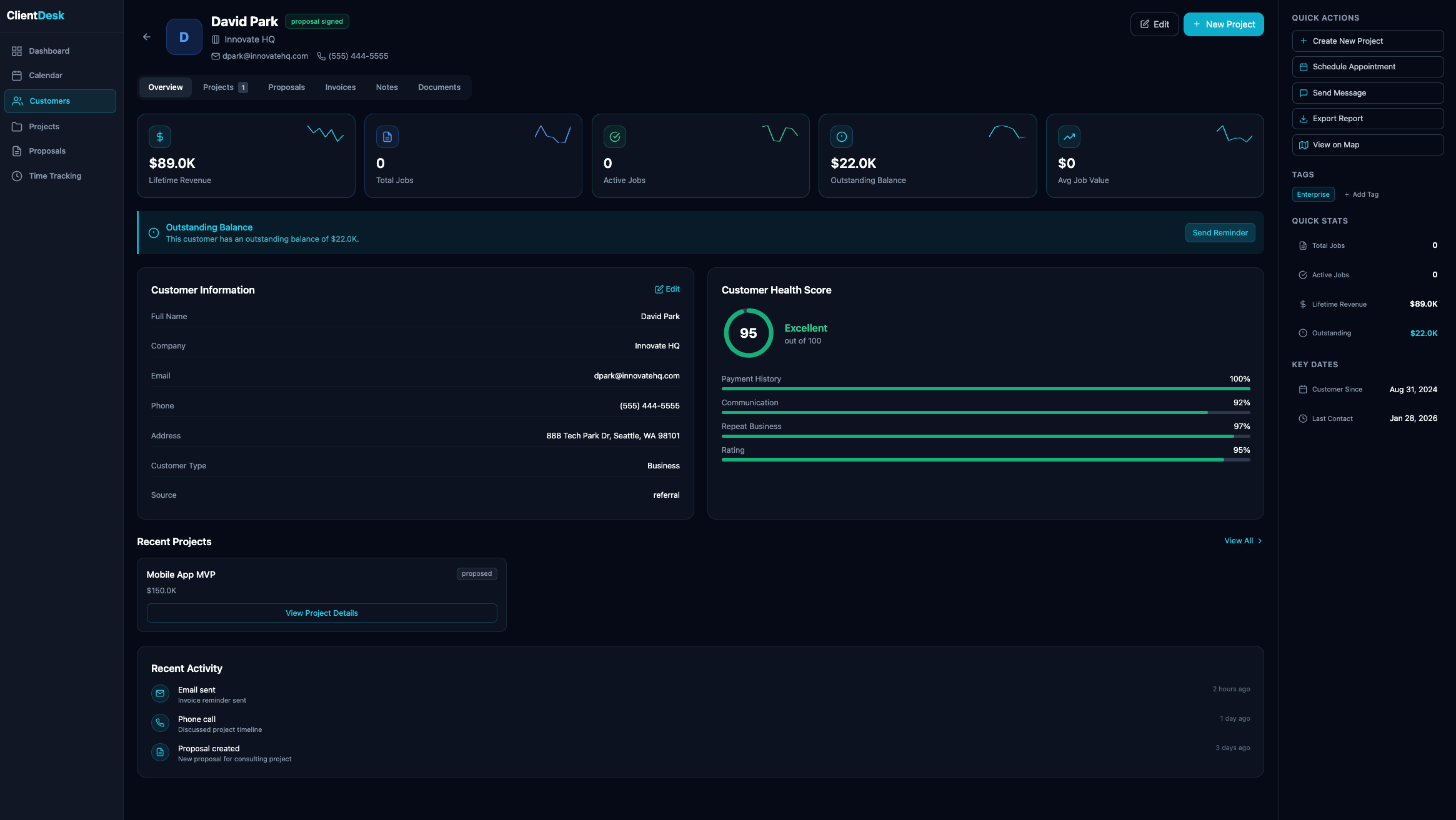Click the Proposals icon in sidebar
The height and width of the screenshot is (820, 1456).
pyautogui.click(x=17, y=151)
